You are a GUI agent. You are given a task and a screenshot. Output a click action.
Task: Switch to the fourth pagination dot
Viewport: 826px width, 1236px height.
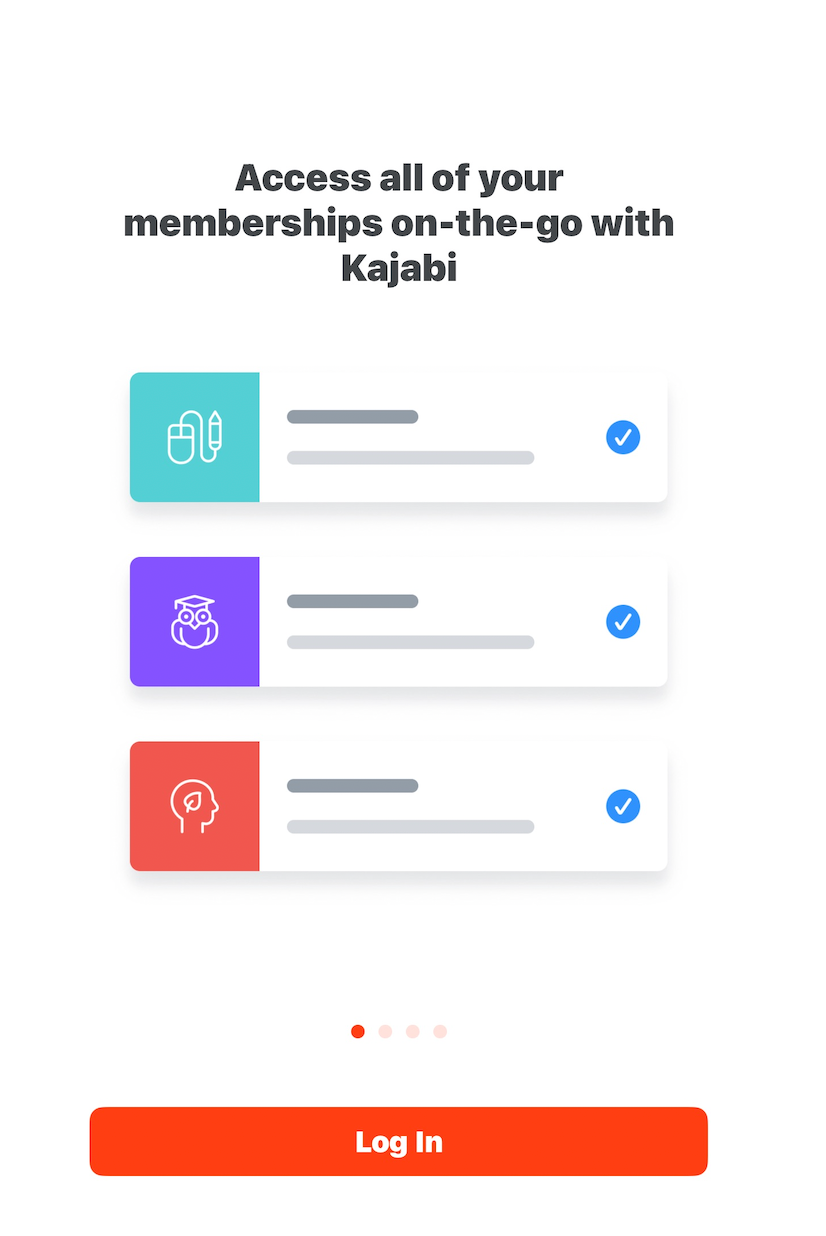pyautogui.click(x=440, y=1031)
